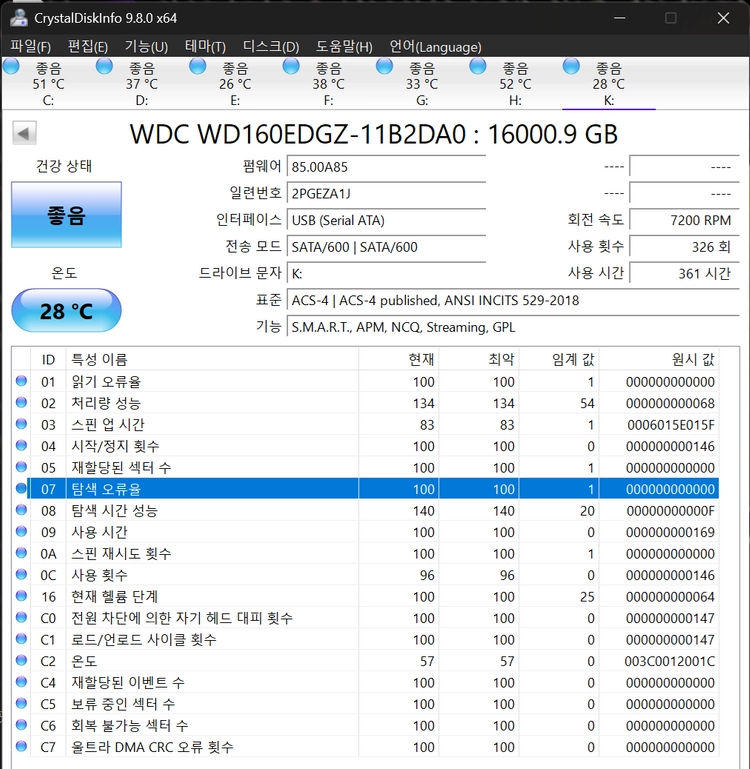
Task: Click the transfer mode field SATA/600 | SATA/600
Action: 386,246
